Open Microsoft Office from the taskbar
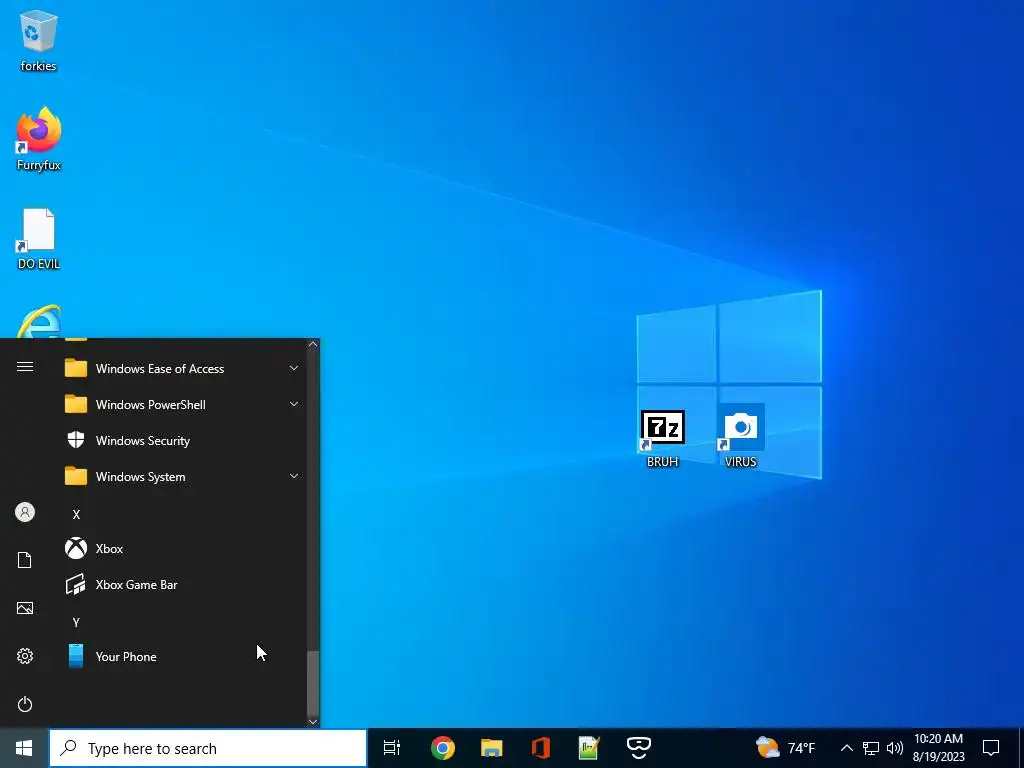The height and width of the screenshot is (768, 1024). [x=541, y=748]
